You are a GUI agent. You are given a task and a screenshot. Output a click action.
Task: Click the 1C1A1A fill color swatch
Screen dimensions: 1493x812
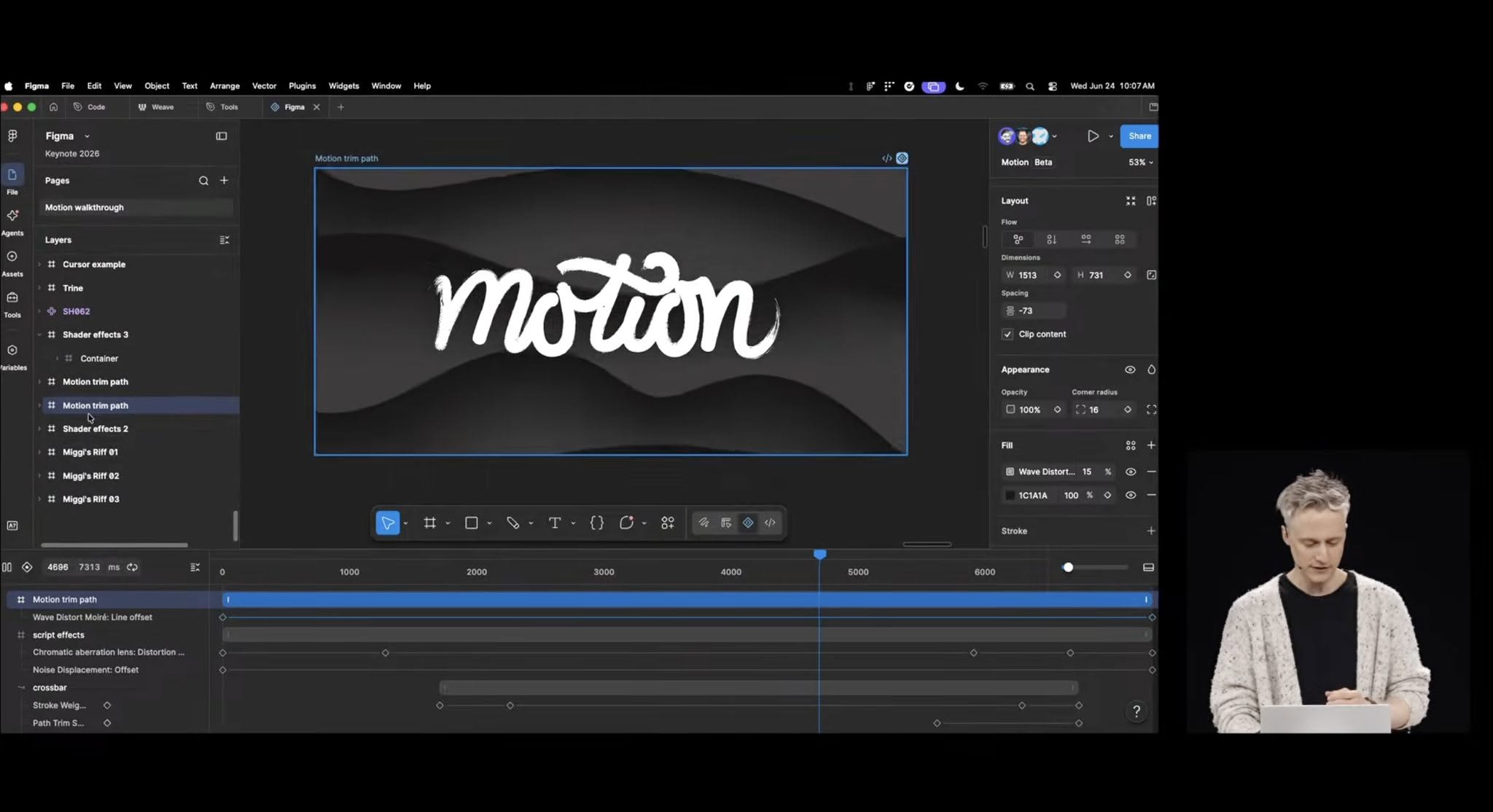tap(1010, 495)
